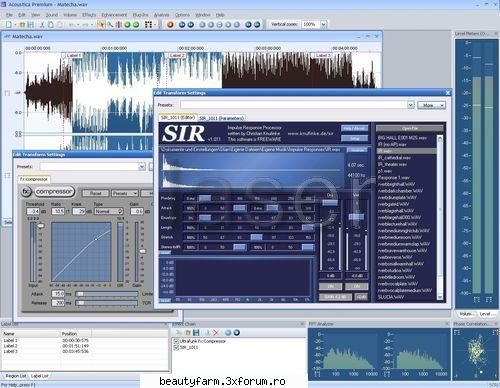Image resolution: width=500 pixels, height=388 pixels.
Task: Click the red Record button
Action: (170, 25)
